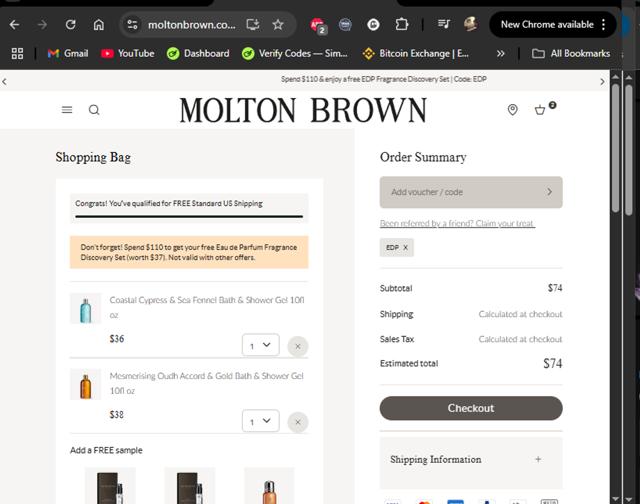640x504 pixels.
Task: Open the Bitcoin Exchange bookmark
Action: pos(416,53)
